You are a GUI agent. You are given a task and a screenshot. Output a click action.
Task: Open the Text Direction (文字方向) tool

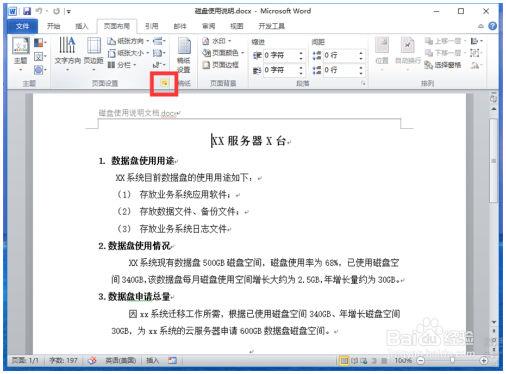(x=68, y=54)
